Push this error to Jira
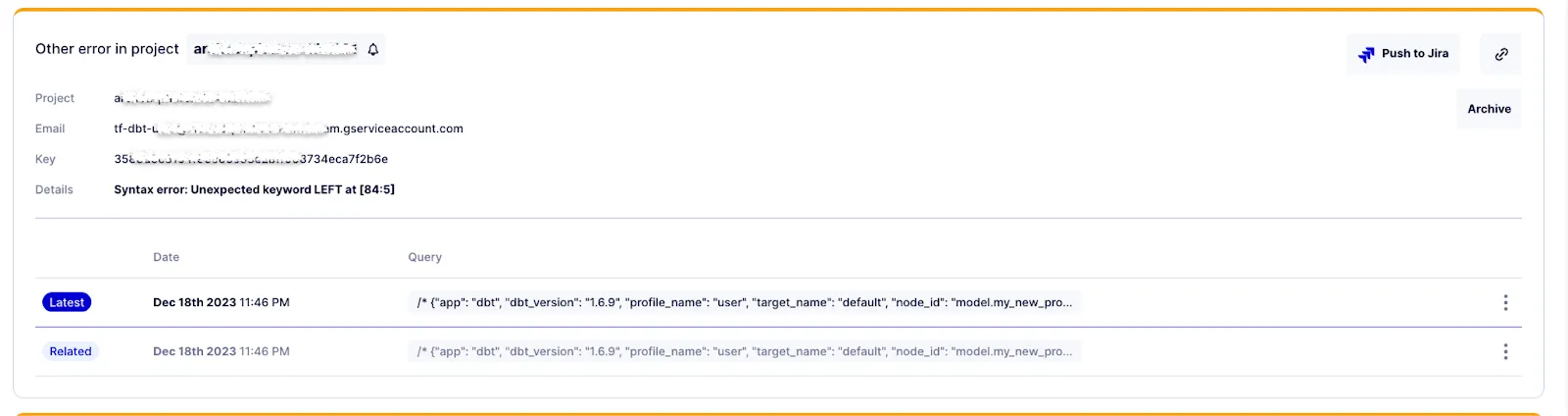This screenshot has width=1568, height=416. tap(1403, 54)
